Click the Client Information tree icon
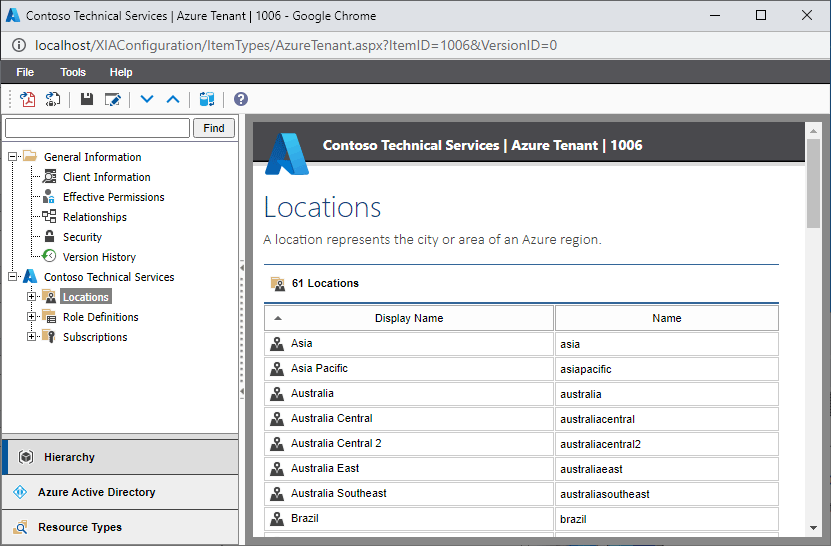Viewport: 831px width, 546px height. click(x=49, y=177)
